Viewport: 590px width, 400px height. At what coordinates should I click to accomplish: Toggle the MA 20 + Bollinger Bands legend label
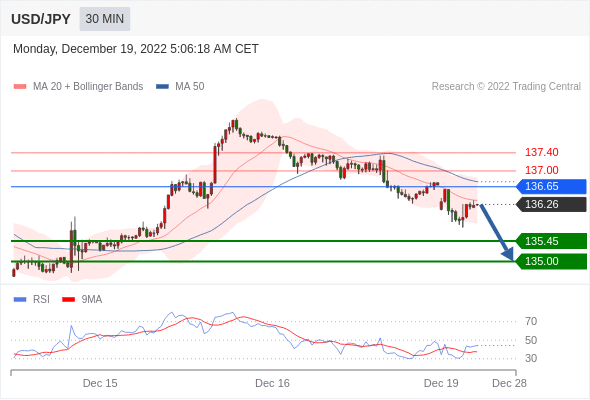[x=88, y=87]
